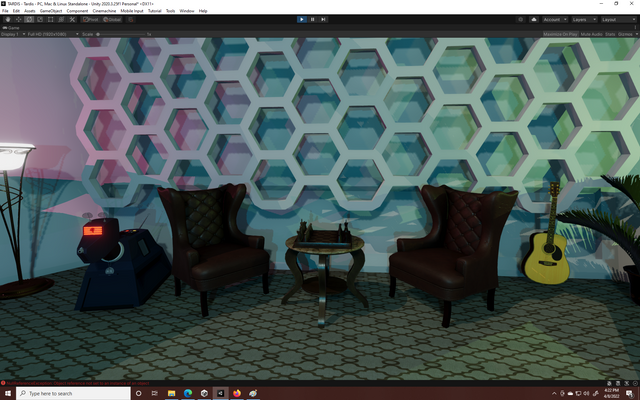This screenshot has width=640, height=400.
Task: Select the Hand tool in Unity toolbar
Action: 8,19
